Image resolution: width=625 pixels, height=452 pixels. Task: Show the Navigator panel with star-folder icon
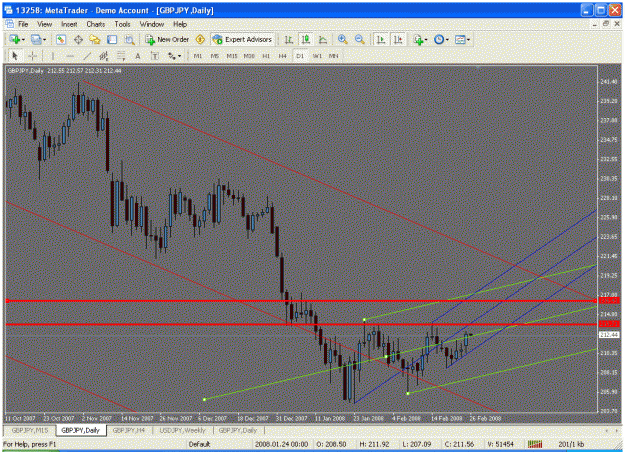[x=95, y=39]
